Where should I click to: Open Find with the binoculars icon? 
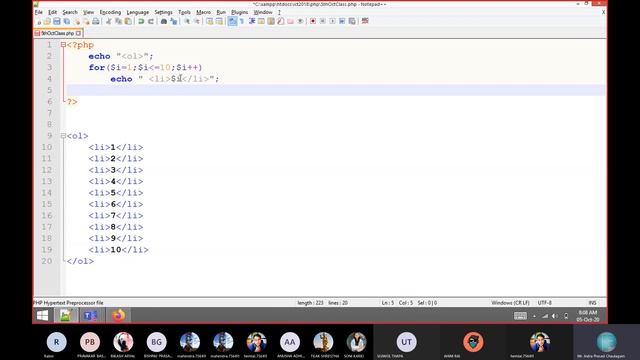pos(164,21)
